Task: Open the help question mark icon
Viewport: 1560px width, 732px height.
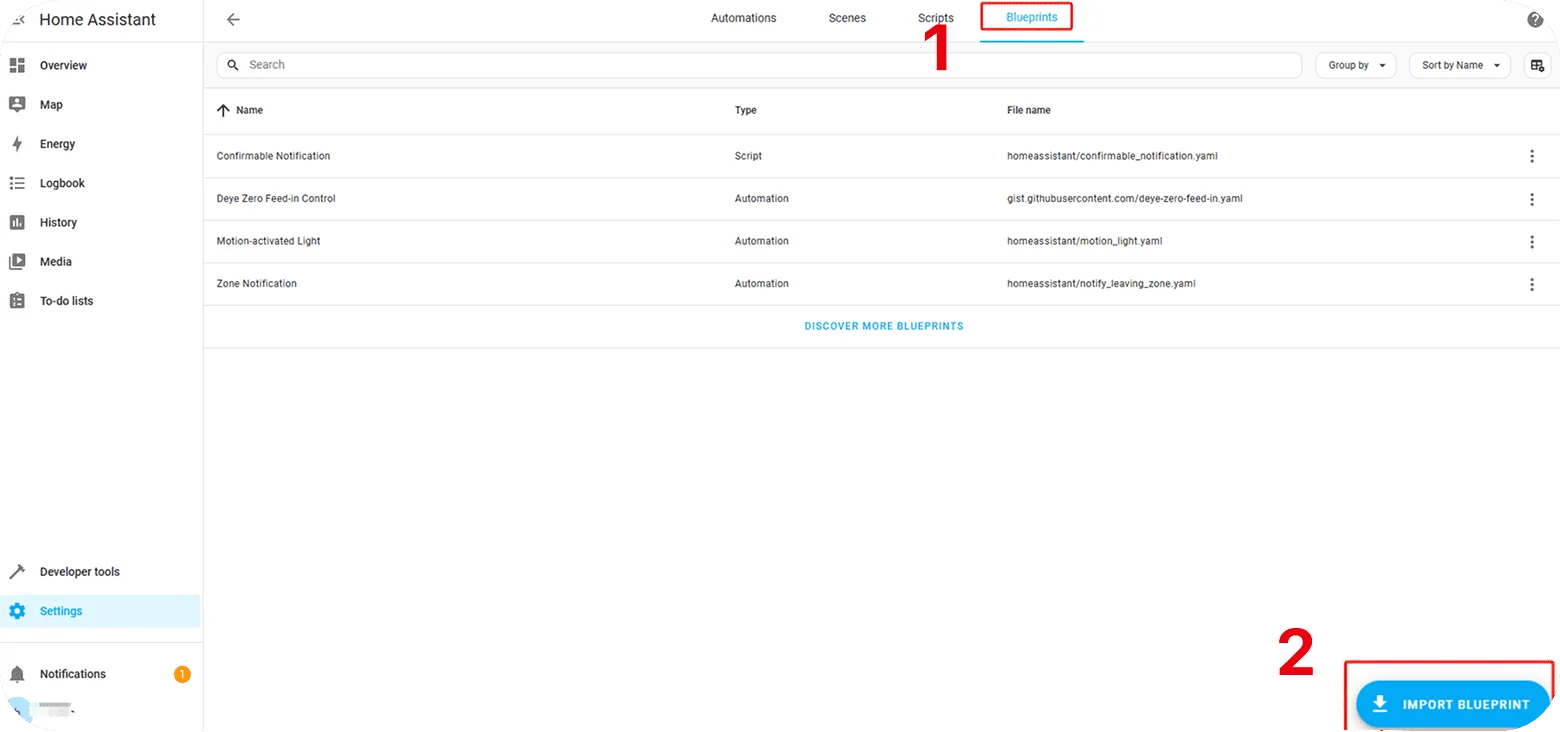Action: 1535,19
